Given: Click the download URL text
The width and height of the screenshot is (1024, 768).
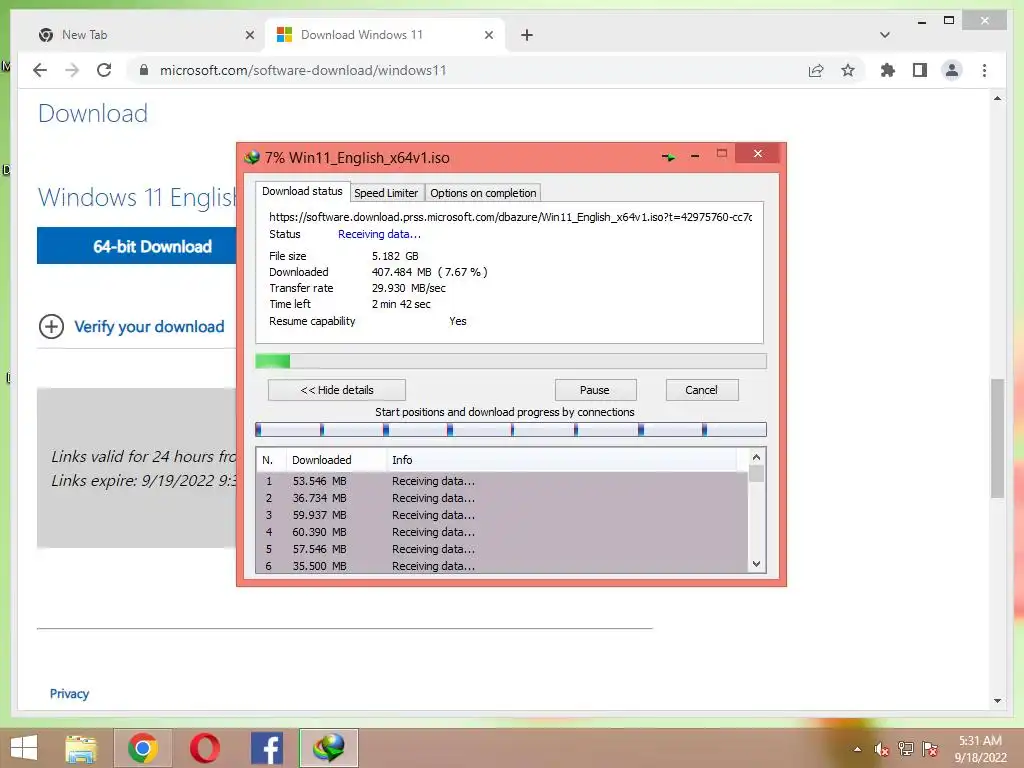Looking at the screenshot, I should (511, 217).
